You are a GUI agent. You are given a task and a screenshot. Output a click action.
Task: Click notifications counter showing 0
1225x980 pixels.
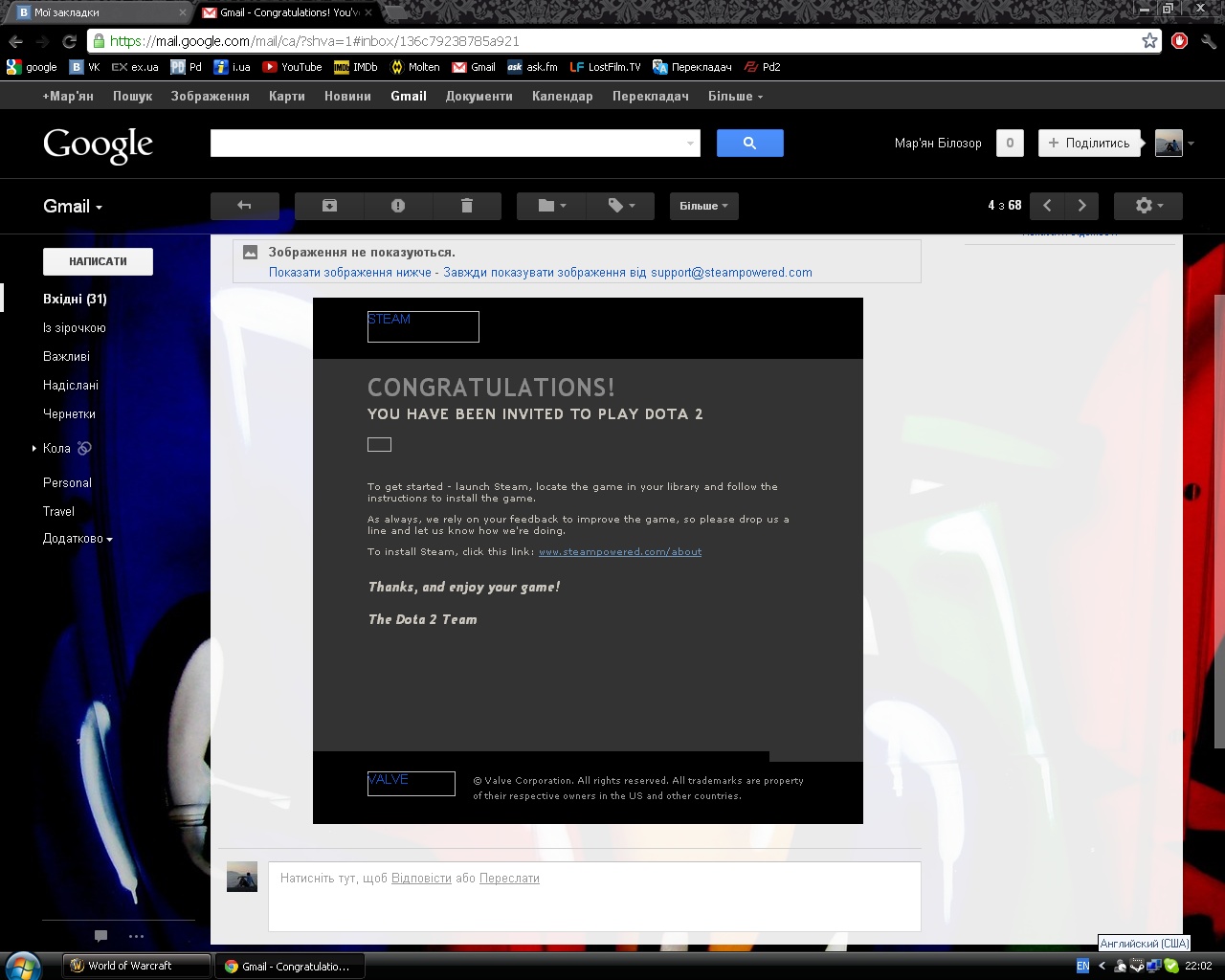[1010, 143]
